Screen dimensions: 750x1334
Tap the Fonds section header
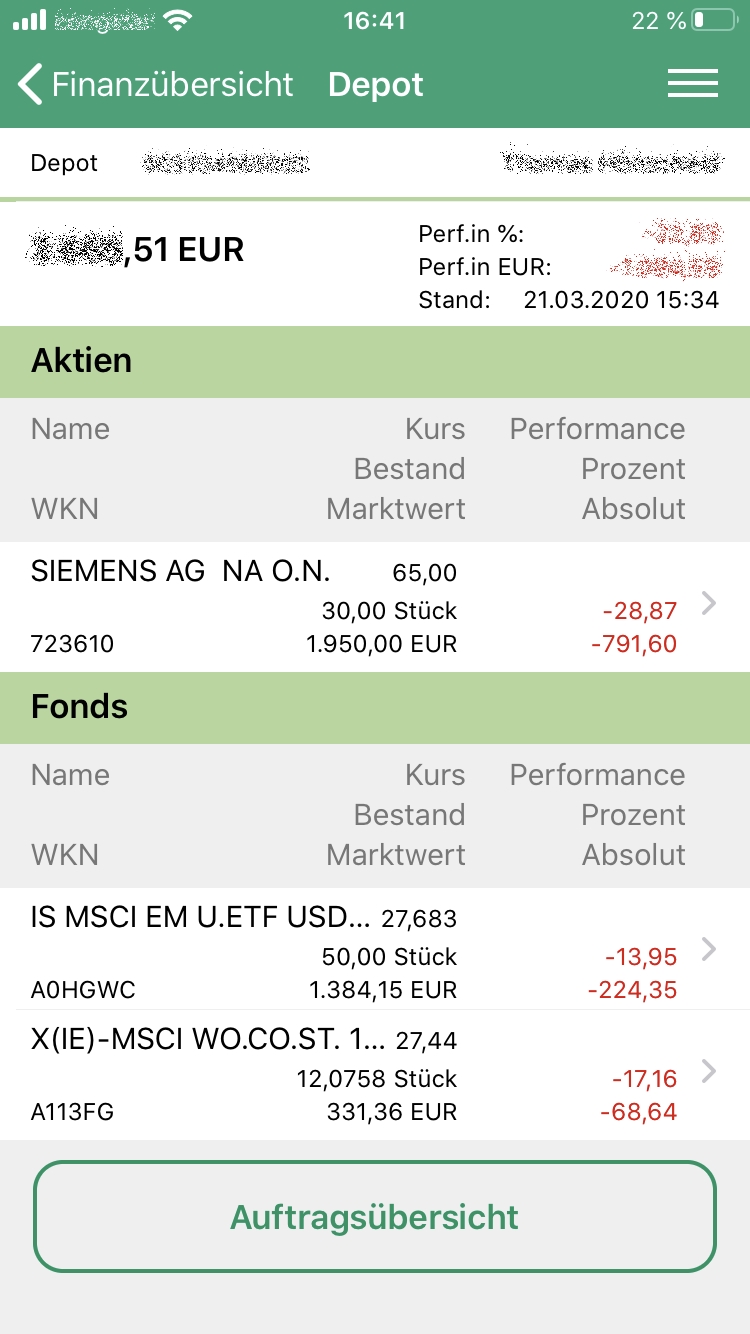click(x=375, y=707)
